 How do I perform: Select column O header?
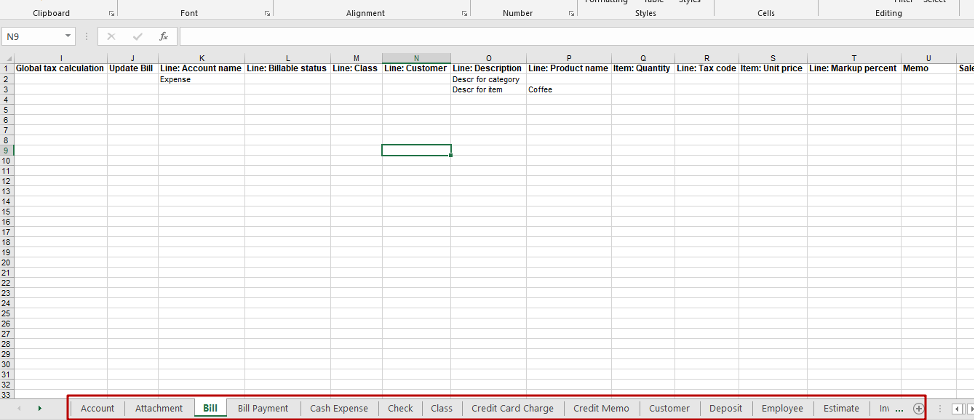[x=489, y=58]
